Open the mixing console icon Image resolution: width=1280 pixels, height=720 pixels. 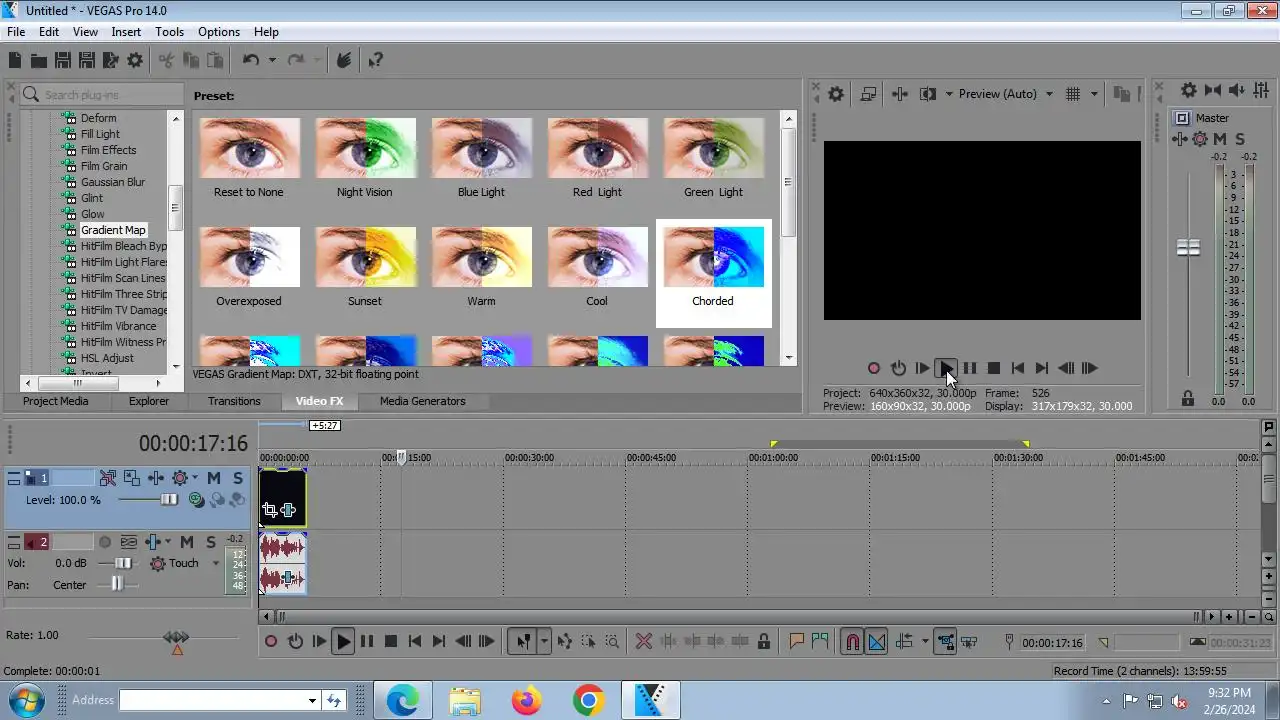click(1262, 90)
